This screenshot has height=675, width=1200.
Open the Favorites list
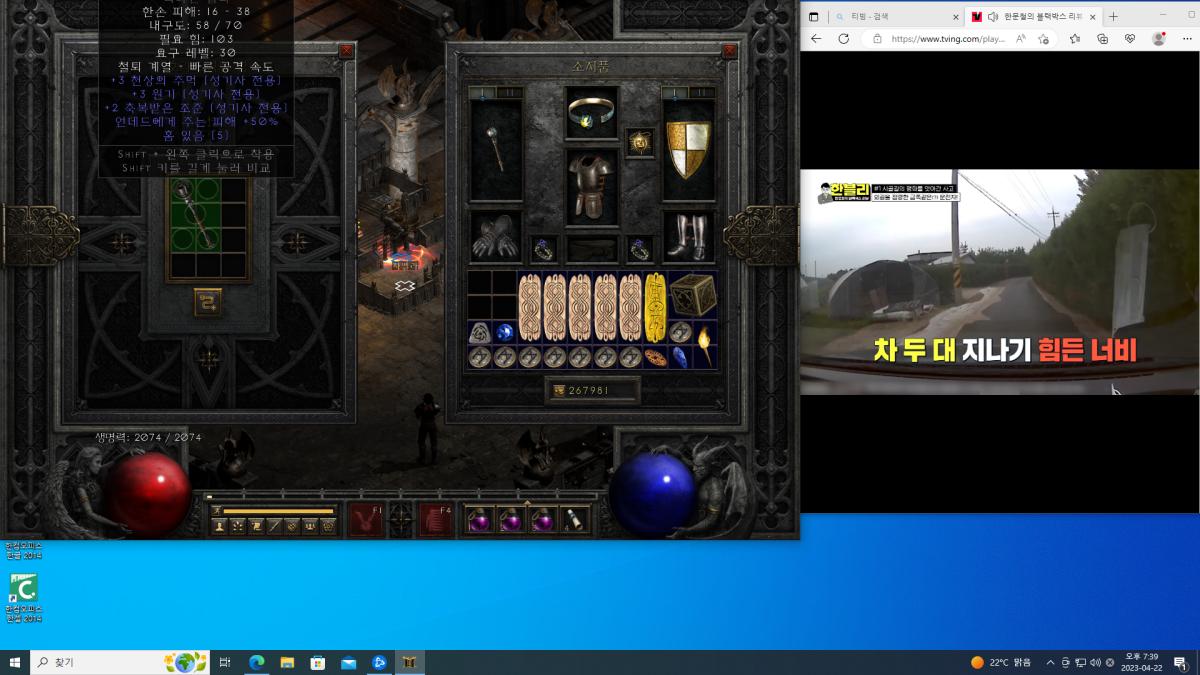[x=1074, y=39]
